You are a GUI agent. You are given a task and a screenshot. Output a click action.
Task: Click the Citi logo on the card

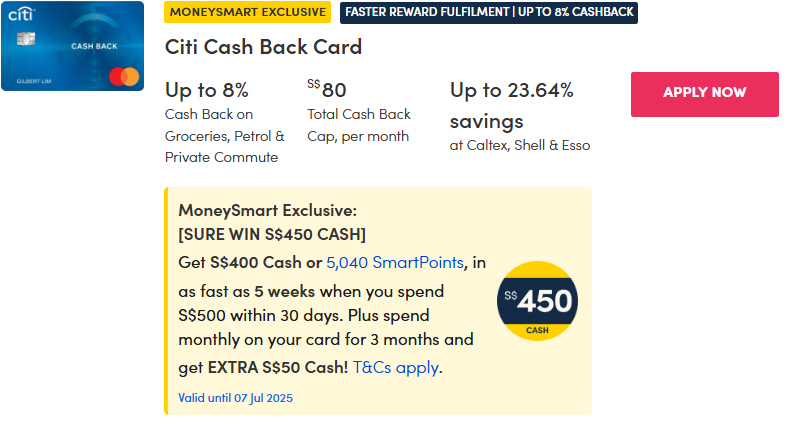22,14
